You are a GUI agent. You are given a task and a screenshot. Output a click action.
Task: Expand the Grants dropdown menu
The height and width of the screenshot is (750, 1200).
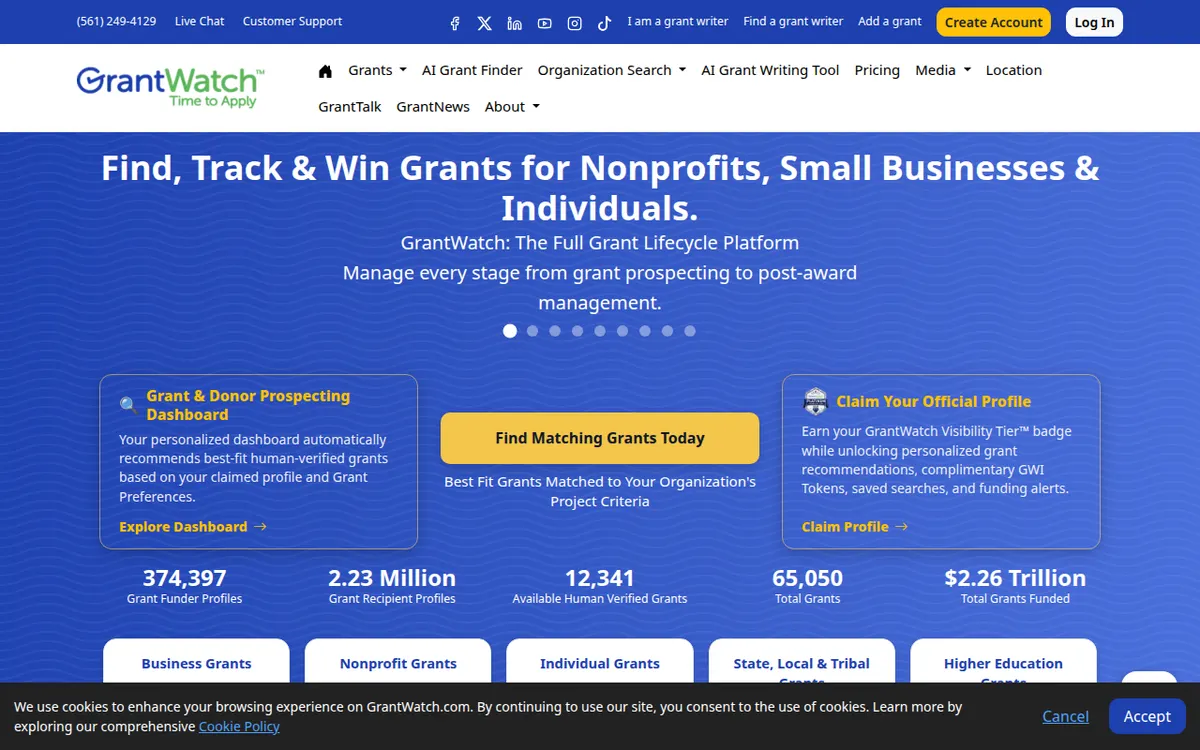tap(377, 70)
